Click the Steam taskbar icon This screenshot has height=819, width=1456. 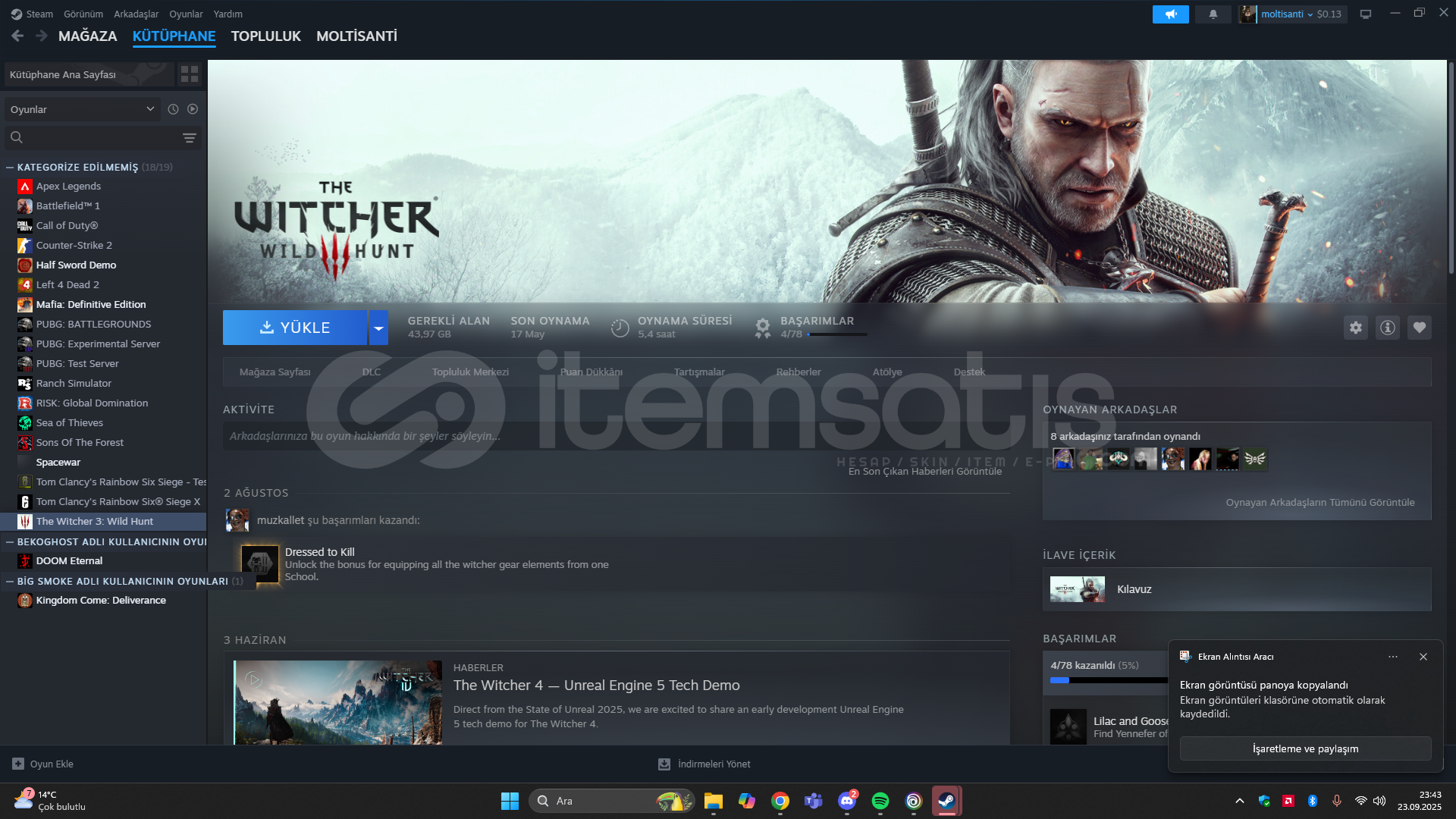click(x=946, y=801)
